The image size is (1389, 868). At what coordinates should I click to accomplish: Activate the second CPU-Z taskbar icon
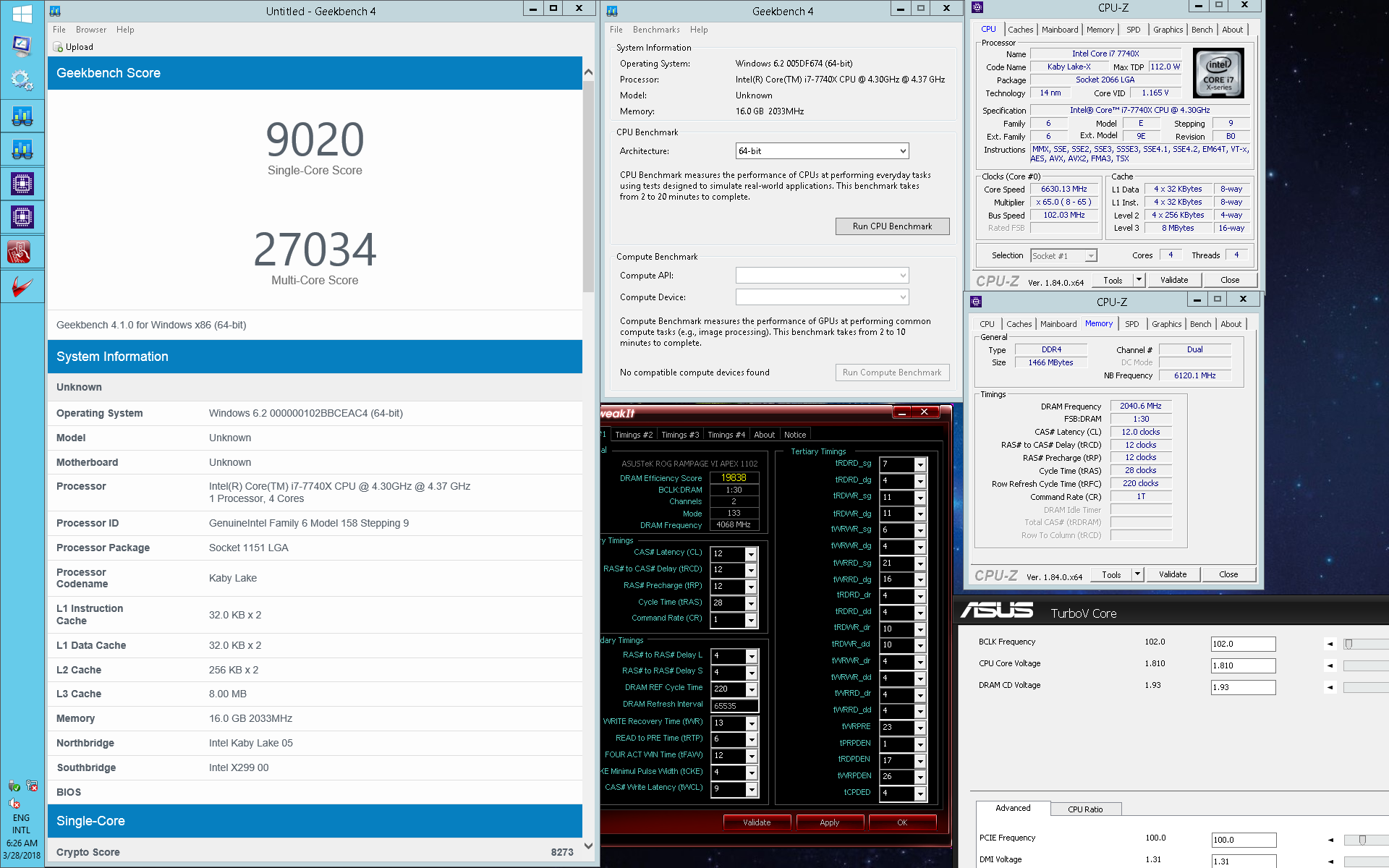coord(22,217)
